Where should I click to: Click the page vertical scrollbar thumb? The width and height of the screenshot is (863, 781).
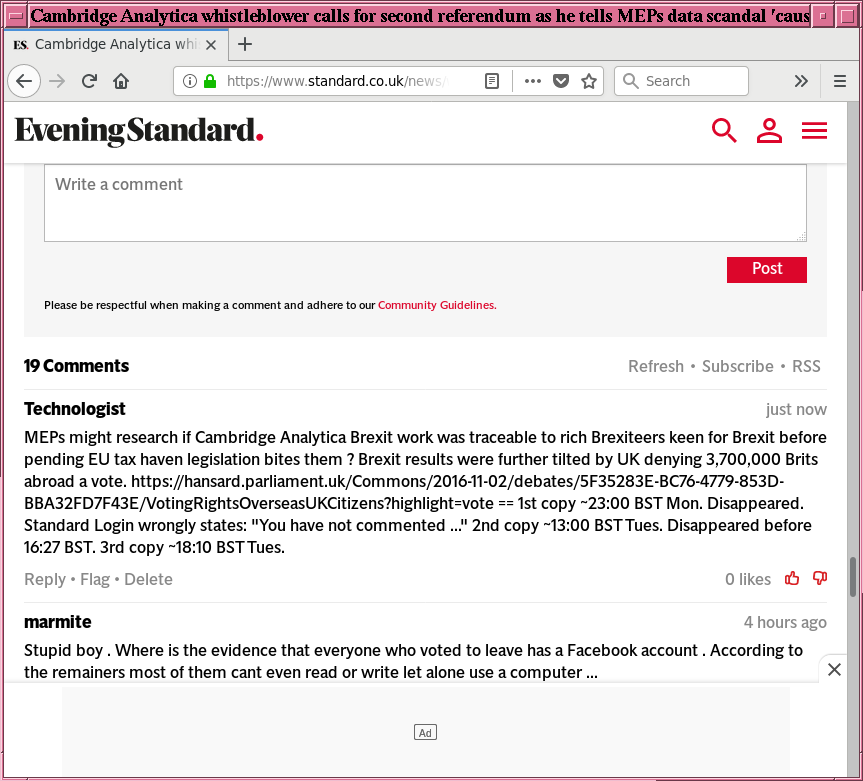[x=853, y=576]
